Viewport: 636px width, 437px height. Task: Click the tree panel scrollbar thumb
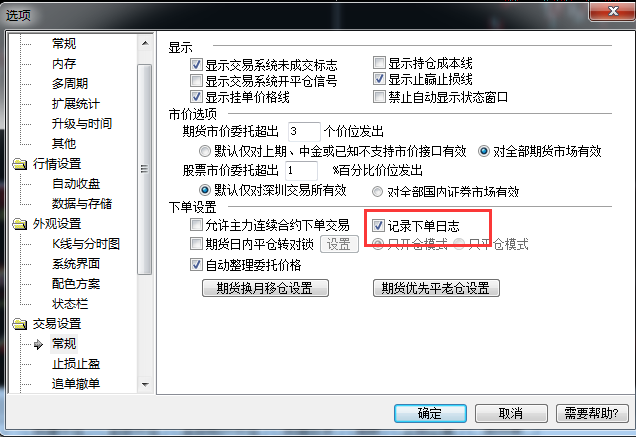144,169
